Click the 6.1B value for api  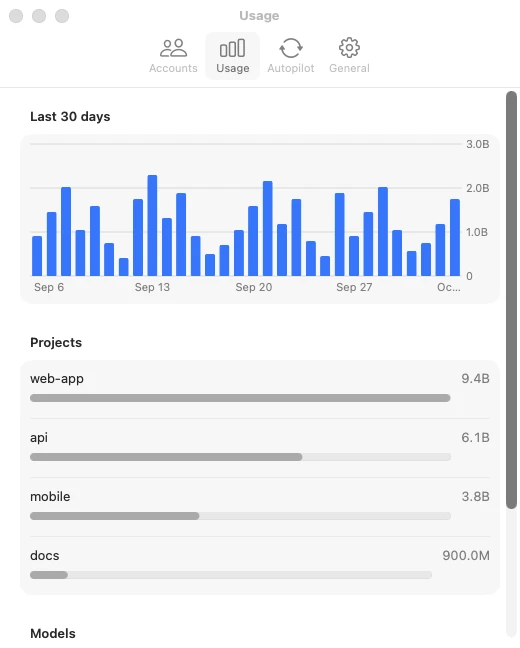475,438
